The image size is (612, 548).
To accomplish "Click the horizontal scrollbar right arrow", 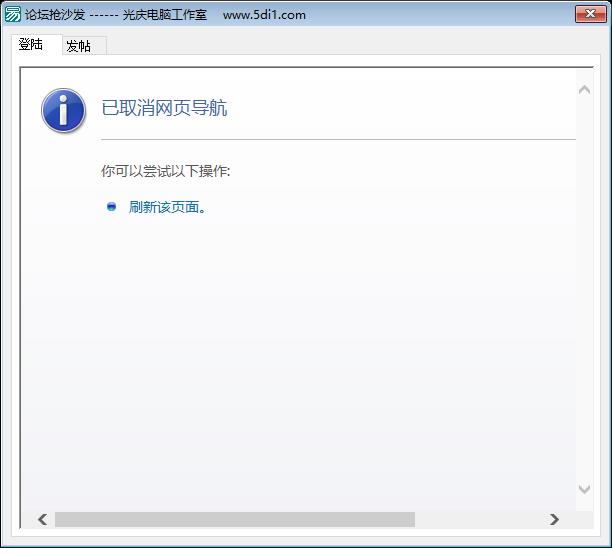I will click(554, 520).
